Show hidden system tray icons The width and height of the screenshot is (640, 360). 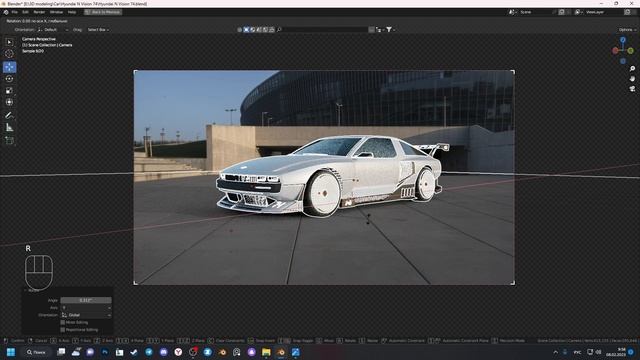point(556,352)
